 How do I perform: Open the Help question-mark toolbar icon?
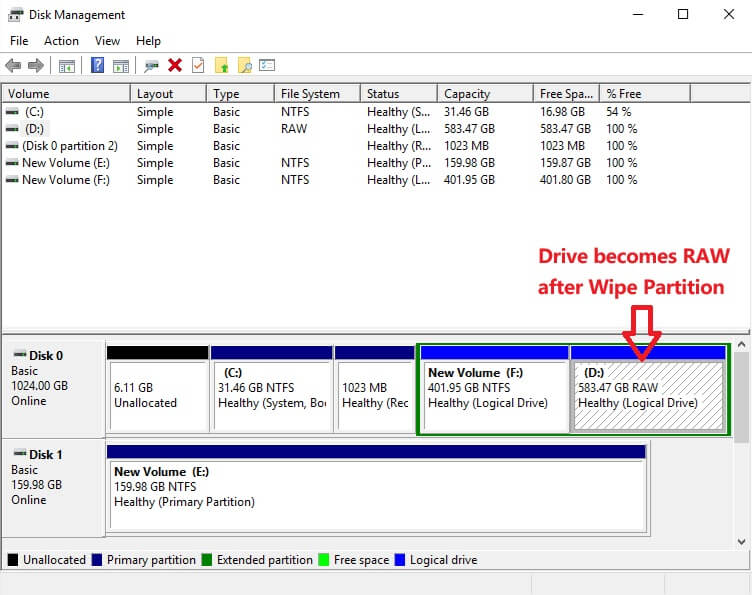(x=97, y=65)
